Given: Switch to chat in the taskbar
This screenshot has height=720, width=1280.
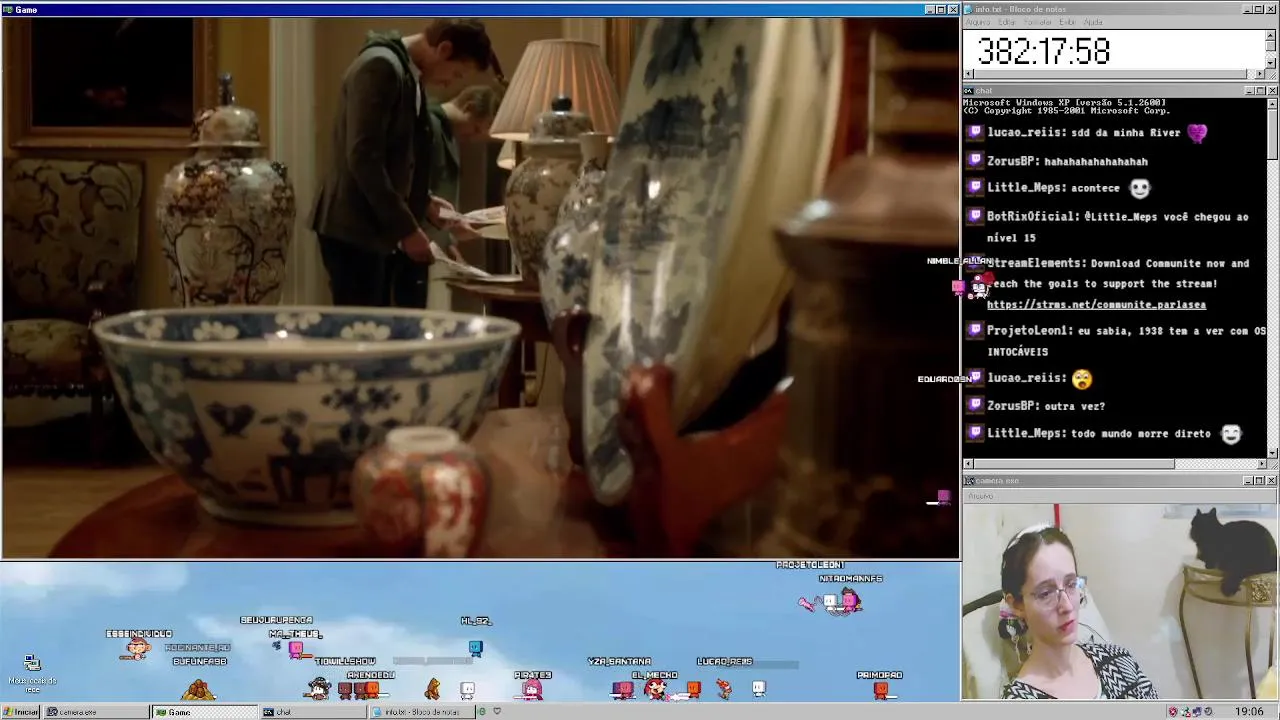Looking at the screenshot, I should [313, 712].
